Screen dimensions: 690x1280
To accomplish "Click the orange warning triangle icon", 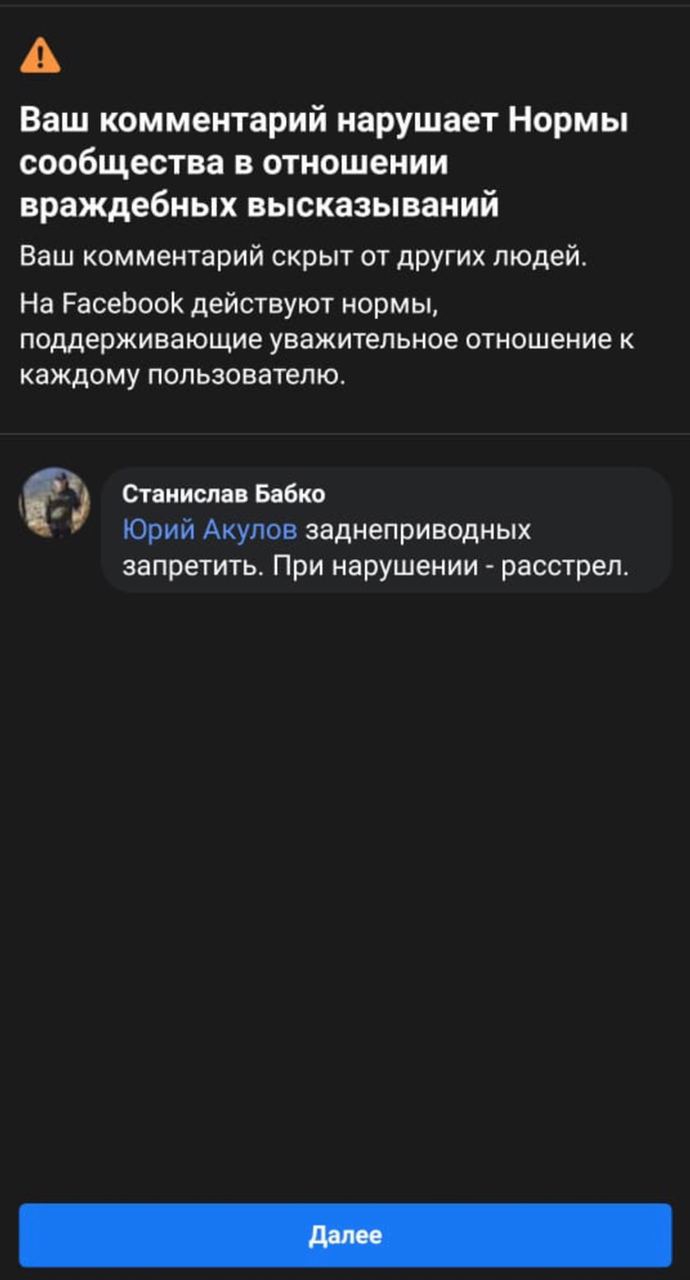I will click(40, 55).
